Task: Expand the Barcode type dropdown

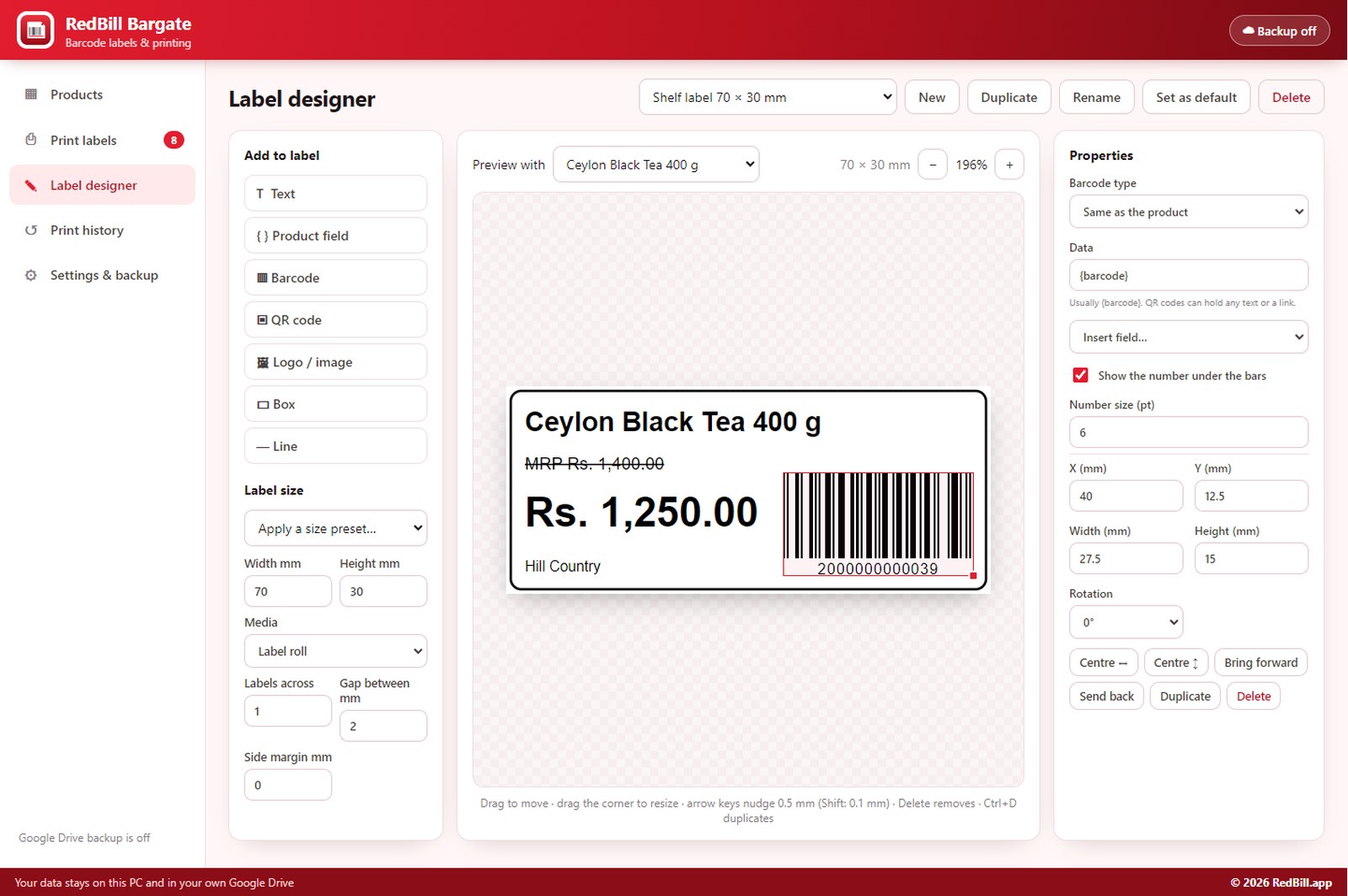Action: [x=1189, y=212]
